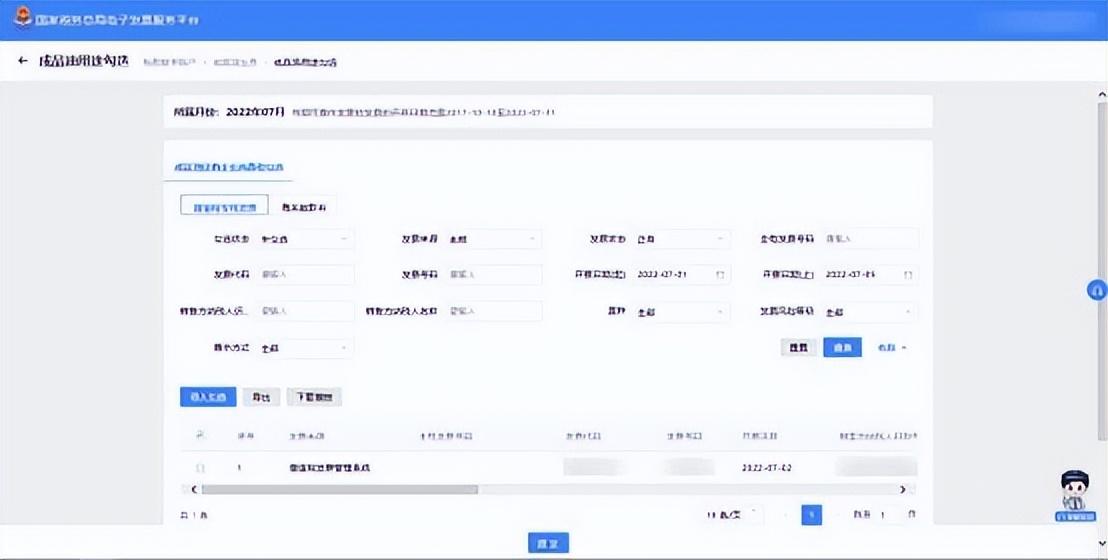Switch to the first outlined sub-tab
1108x560 pixels.
coord(225,206)
